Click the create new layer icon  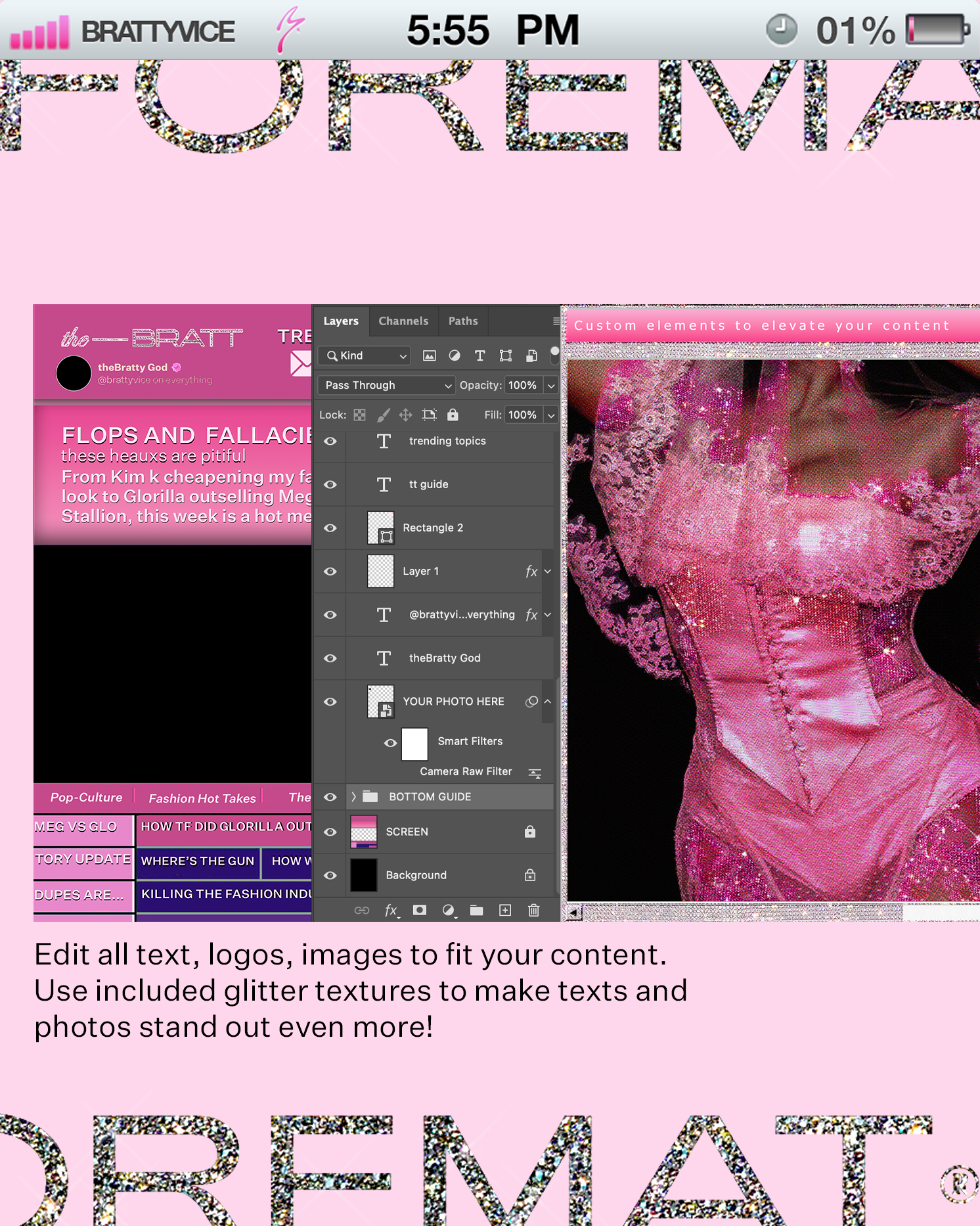click(x=505, y=910)
